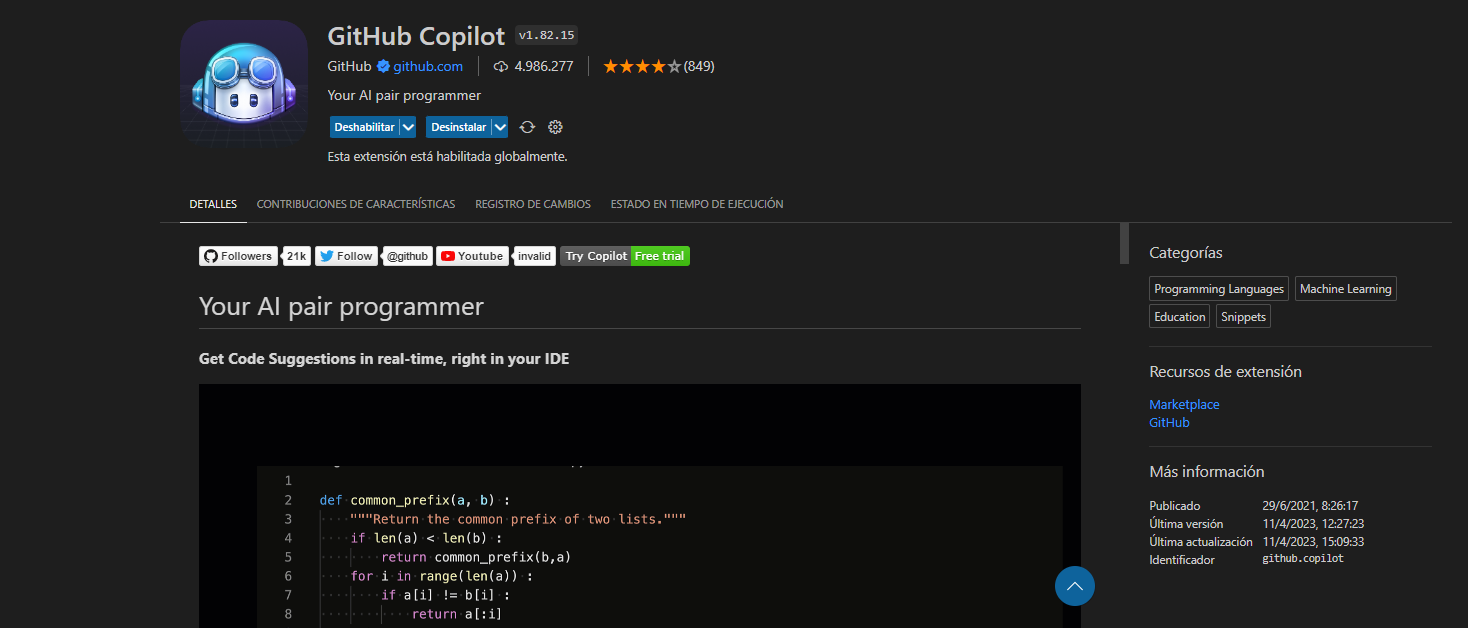Click the install count download icon
Image resolution: width=1468 pixels, height=628 pixels.
tap(501, 67)
